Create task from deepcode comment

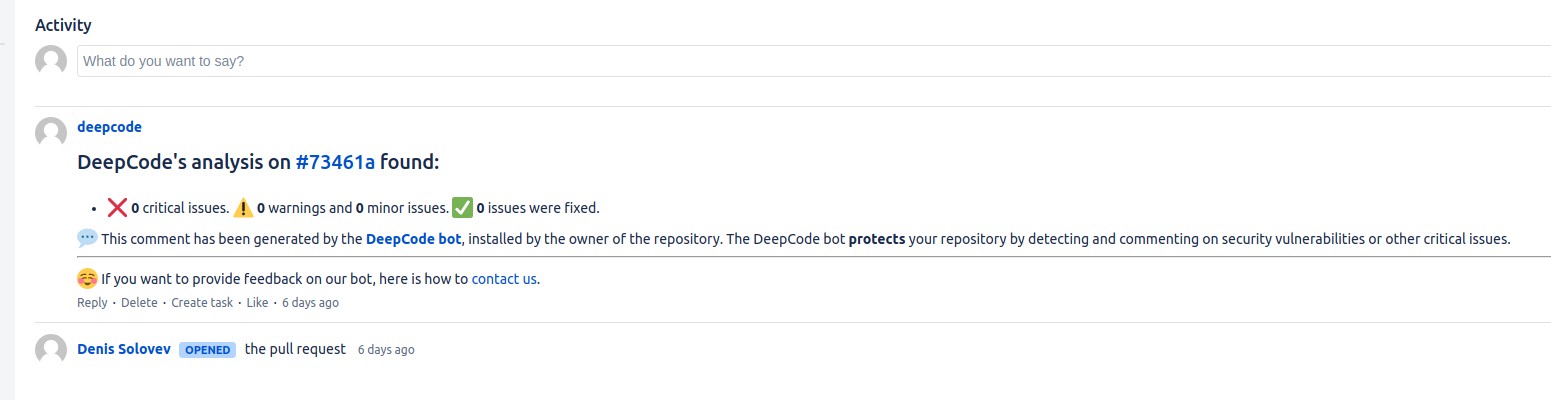202,302
